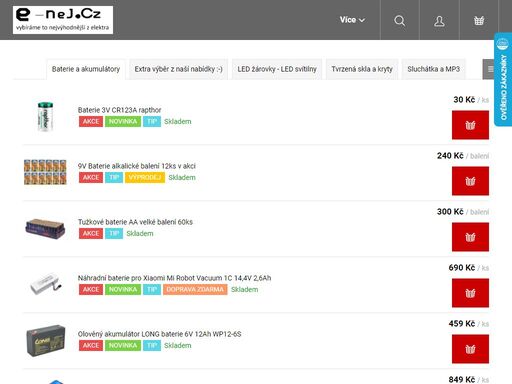This screenshot has height=384, width=512.
Task: Click the e-nej.cz logo
Action: pos(63,20)
